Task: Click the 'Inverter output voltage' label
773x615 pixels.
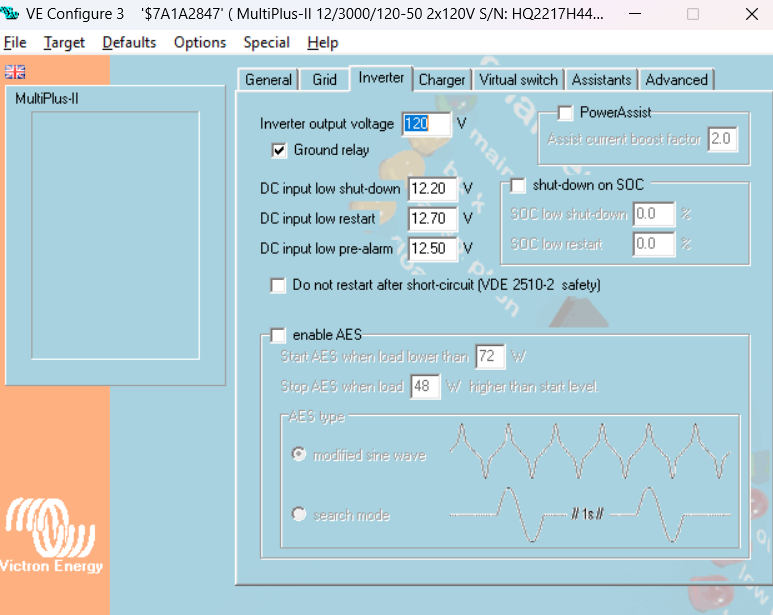Action: pos(327,124)
